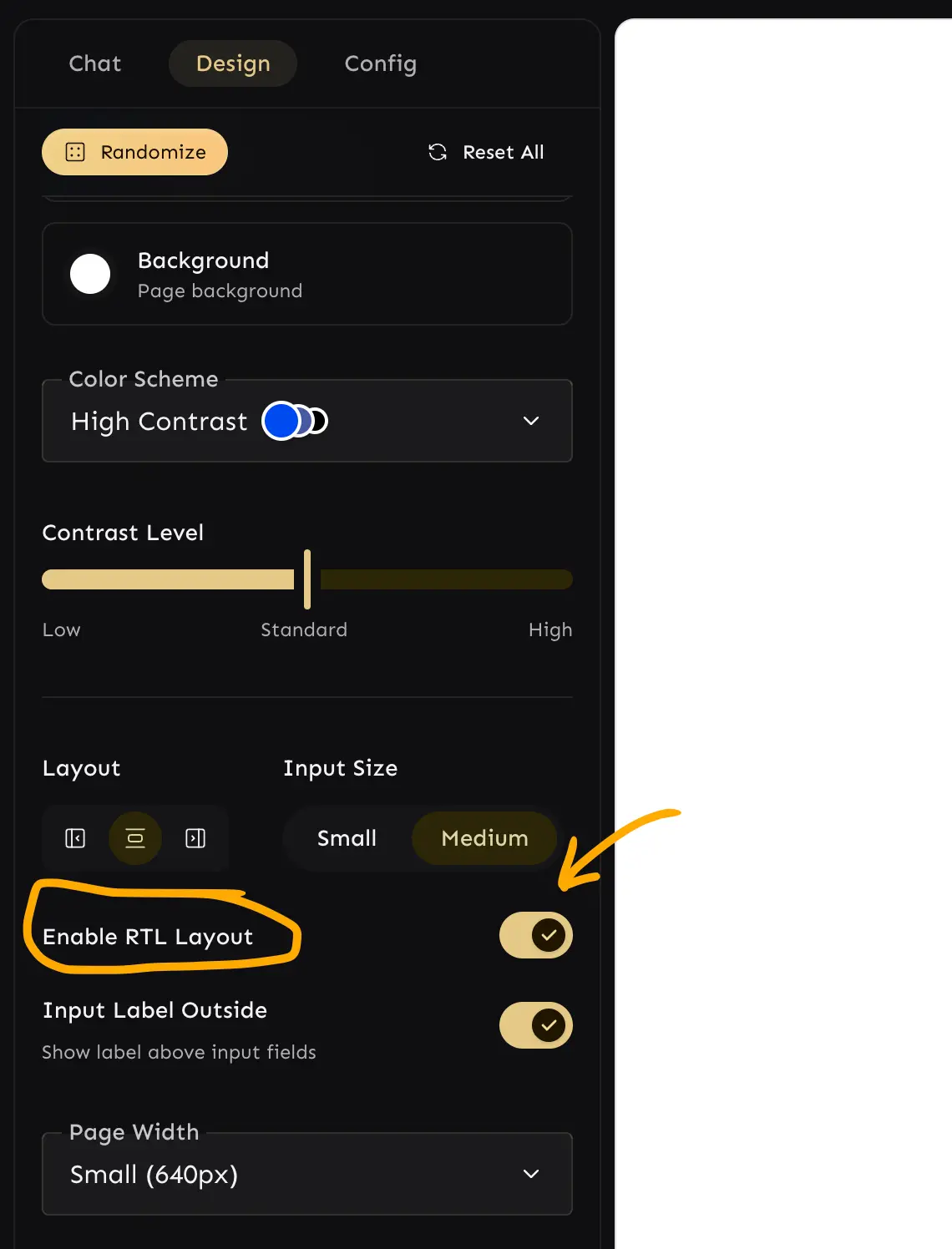Choose Medium input size
952x1249 pixels.
click(484, 838)
